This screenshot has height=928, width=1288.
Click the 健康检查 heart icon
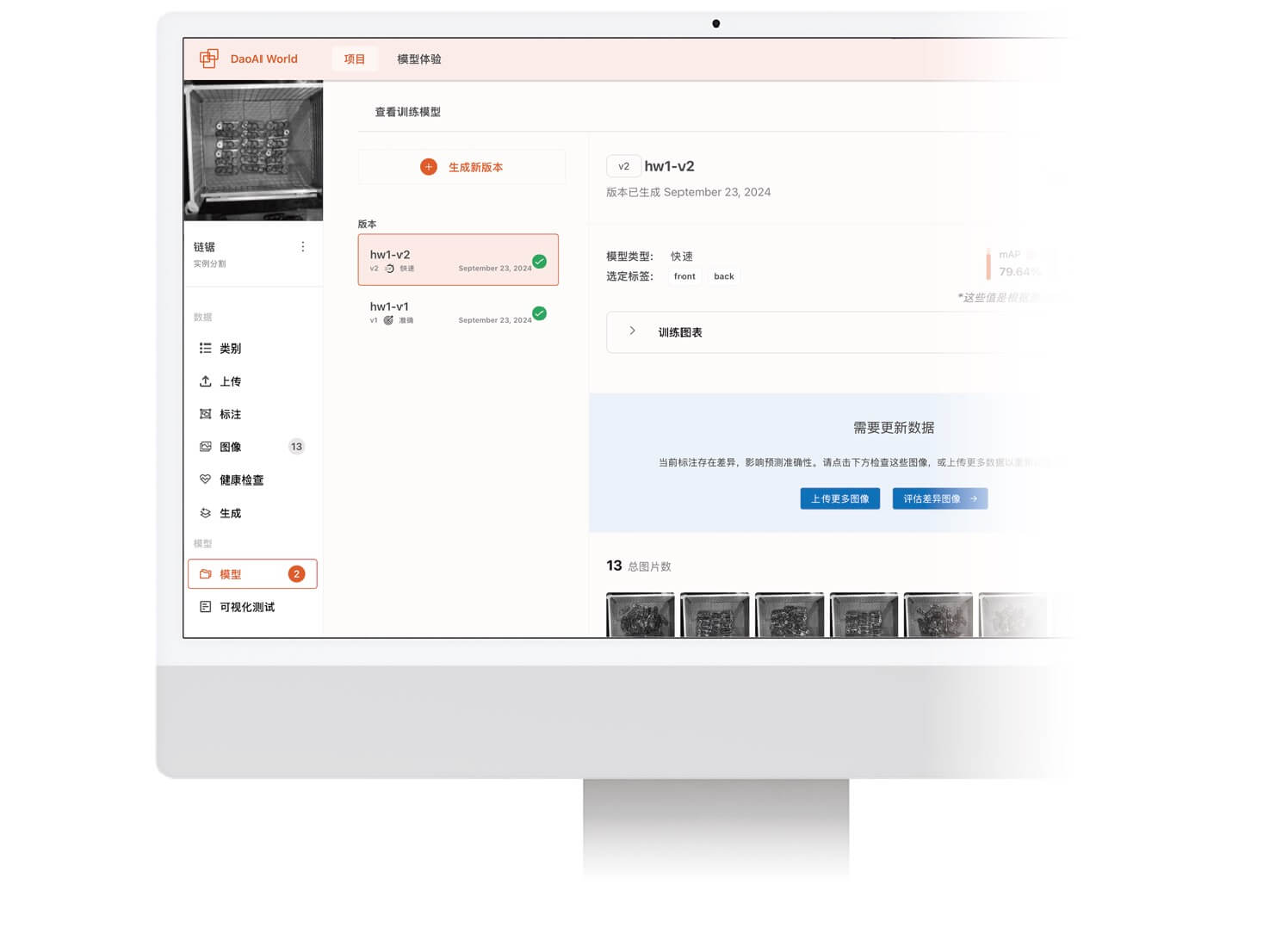(205, 479)
